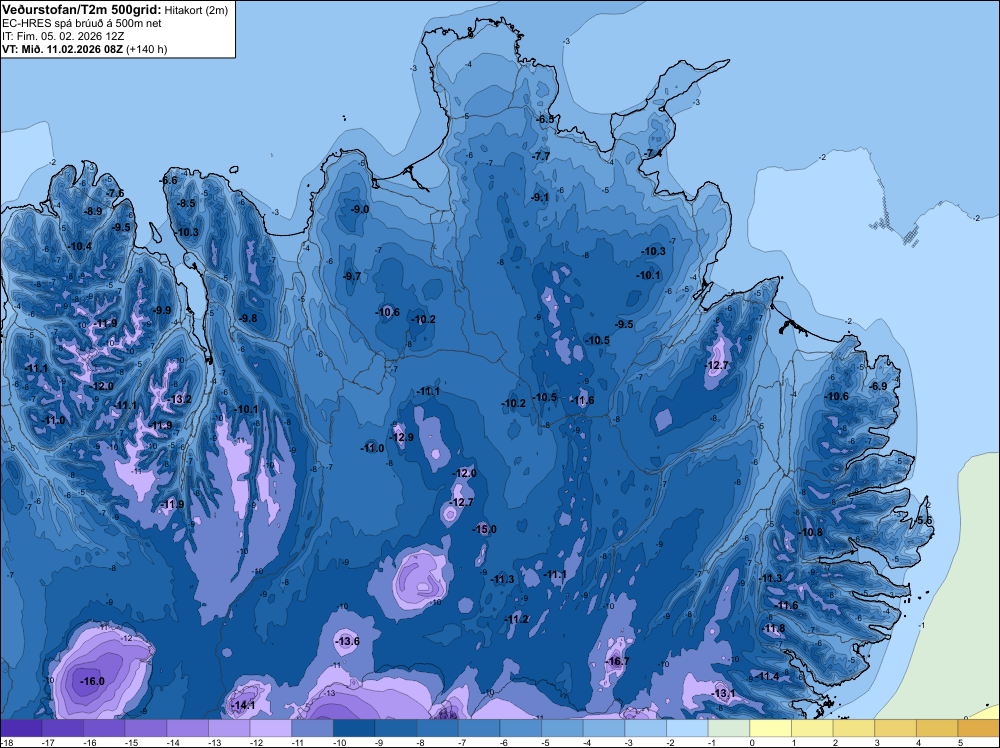The width and height of the screenshot is (1000, 748).
Task: Click the pale green legend swatch between -1 and 0
Action: pos(729,728)
